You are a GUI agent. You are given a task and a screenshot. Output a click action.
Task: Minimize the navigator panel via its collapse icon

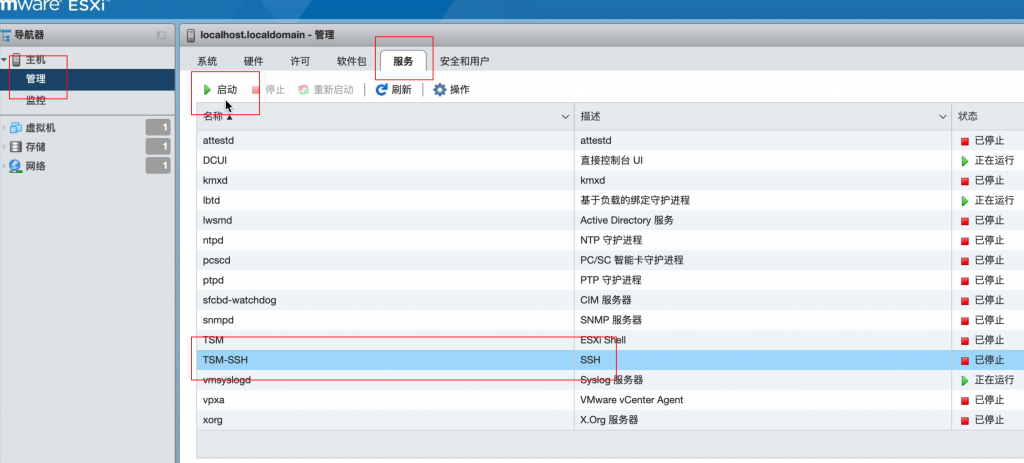pos(161,35)
